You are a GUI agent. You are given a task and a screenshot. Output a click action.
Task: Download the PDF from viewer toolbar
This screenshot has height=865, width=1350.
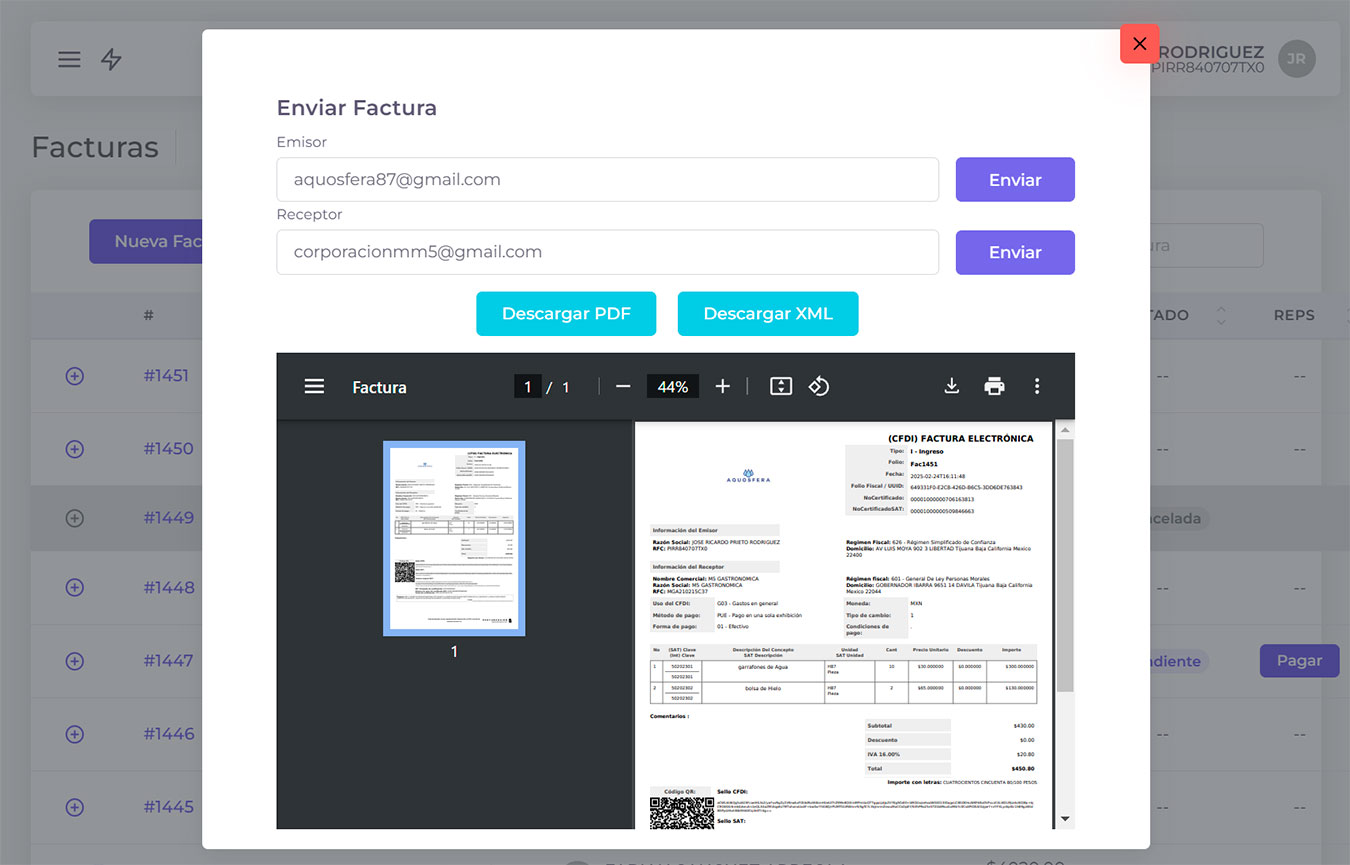[x=951, y=387]
